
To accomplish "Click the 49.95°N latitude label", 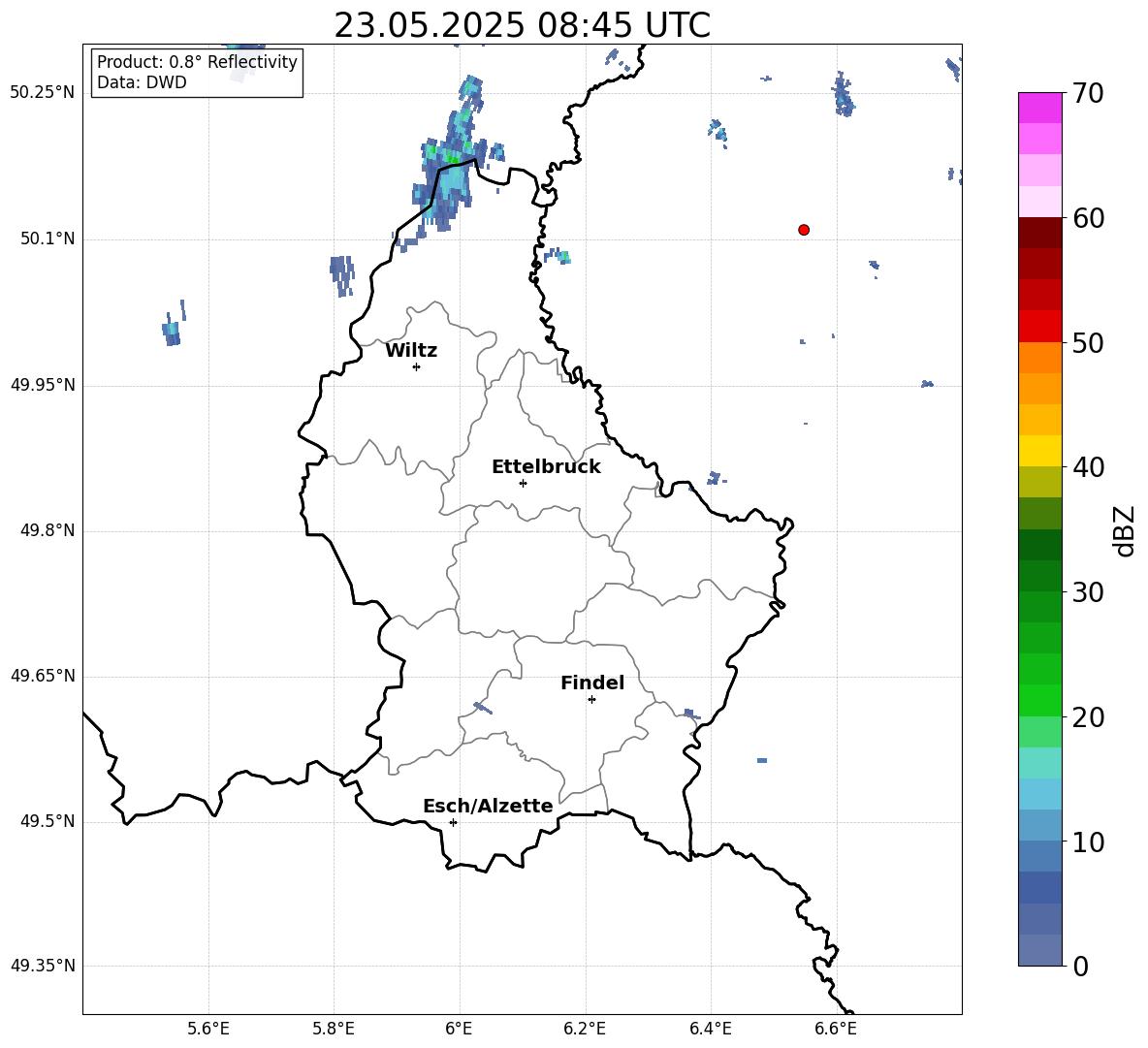I will click(43, 385).
